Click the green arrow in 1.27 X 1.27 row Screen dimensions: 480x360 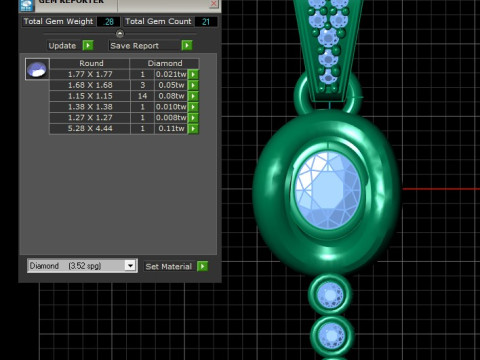point(193,118)
